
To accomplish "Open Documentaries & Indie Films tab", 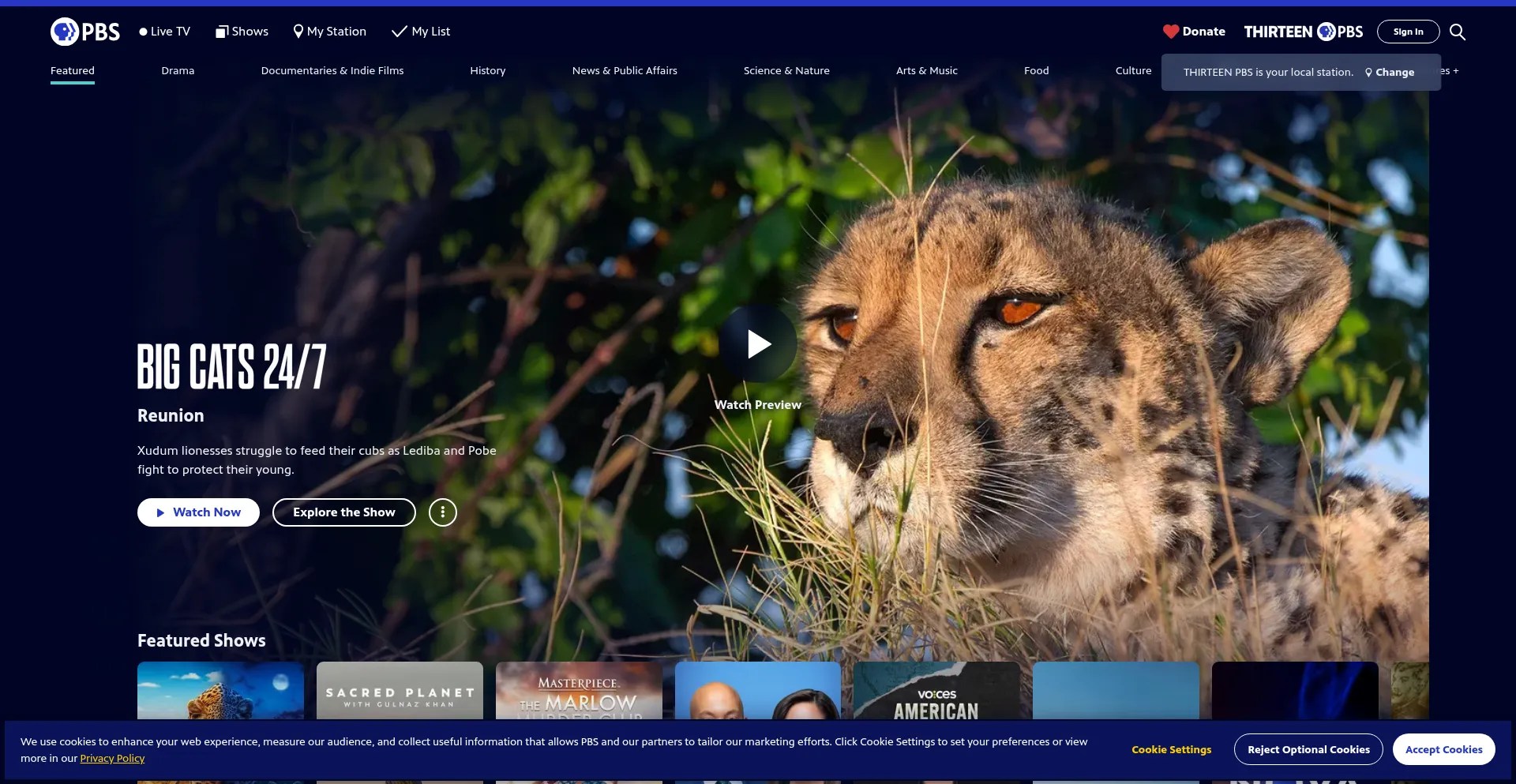I will [x=332, y=71].
